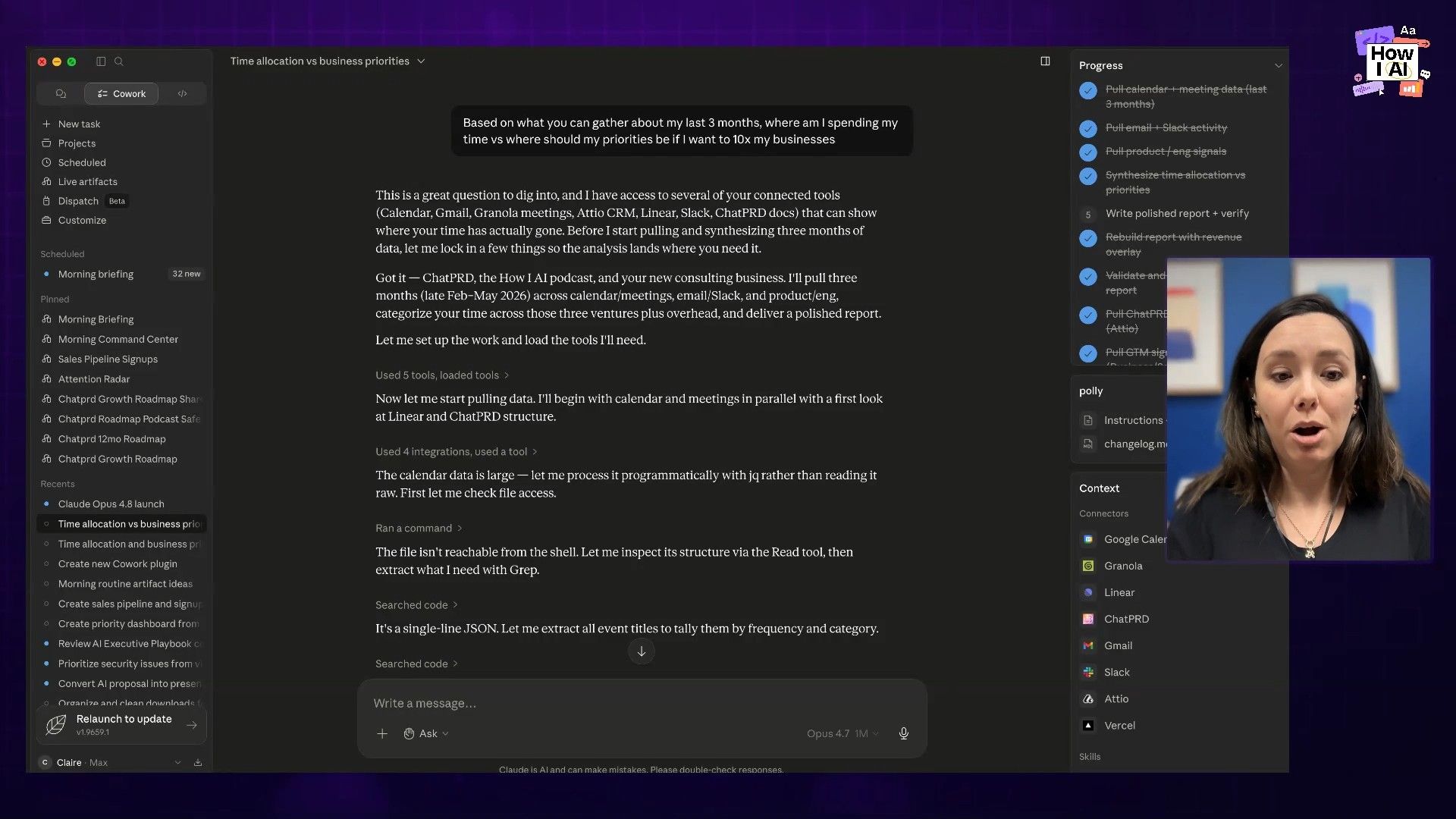Select the Cowork tab
Screen dimensions: 1456x819
point(121,94)
